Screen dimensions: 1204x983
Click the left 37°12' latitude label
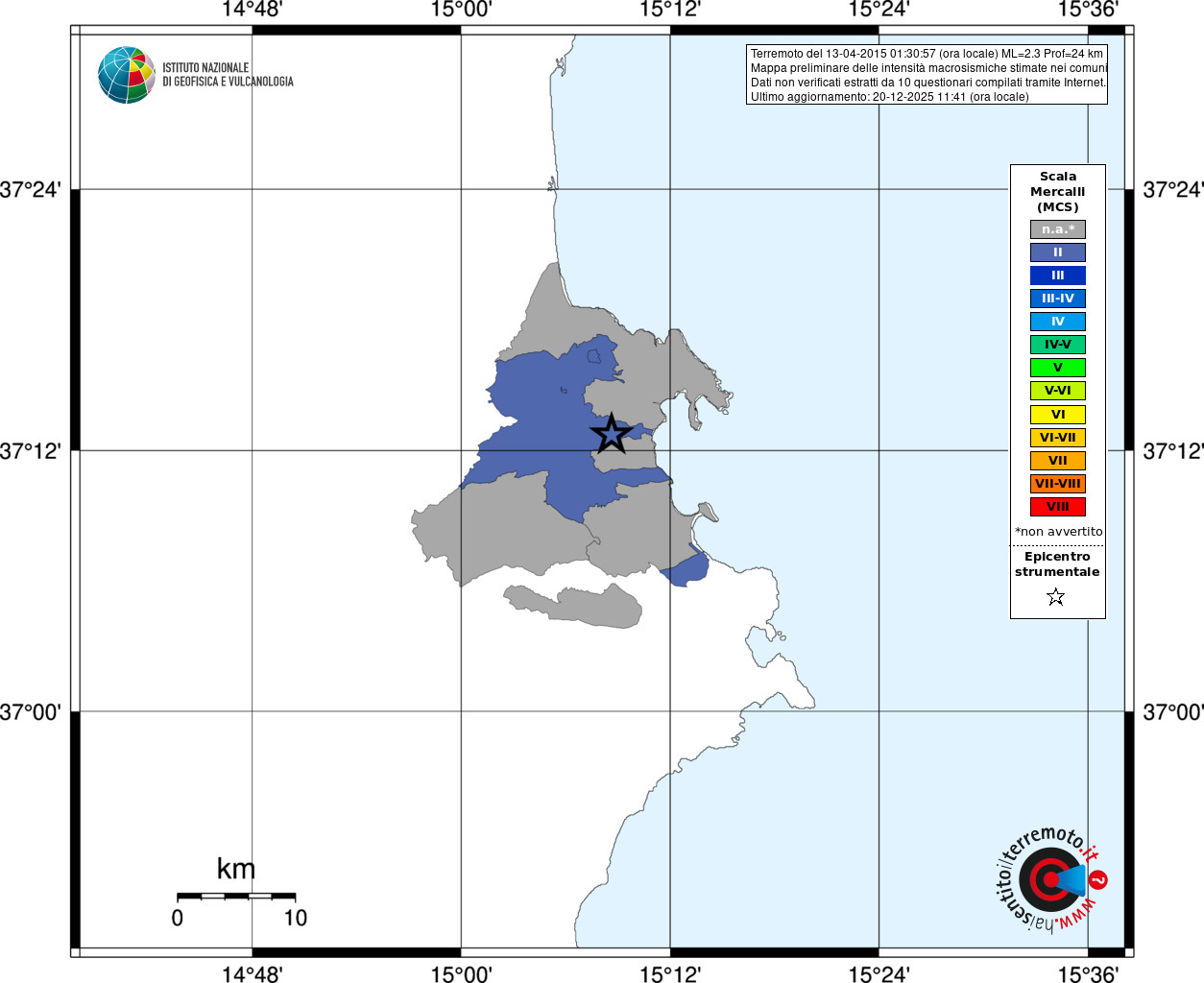tap(30, 450)
